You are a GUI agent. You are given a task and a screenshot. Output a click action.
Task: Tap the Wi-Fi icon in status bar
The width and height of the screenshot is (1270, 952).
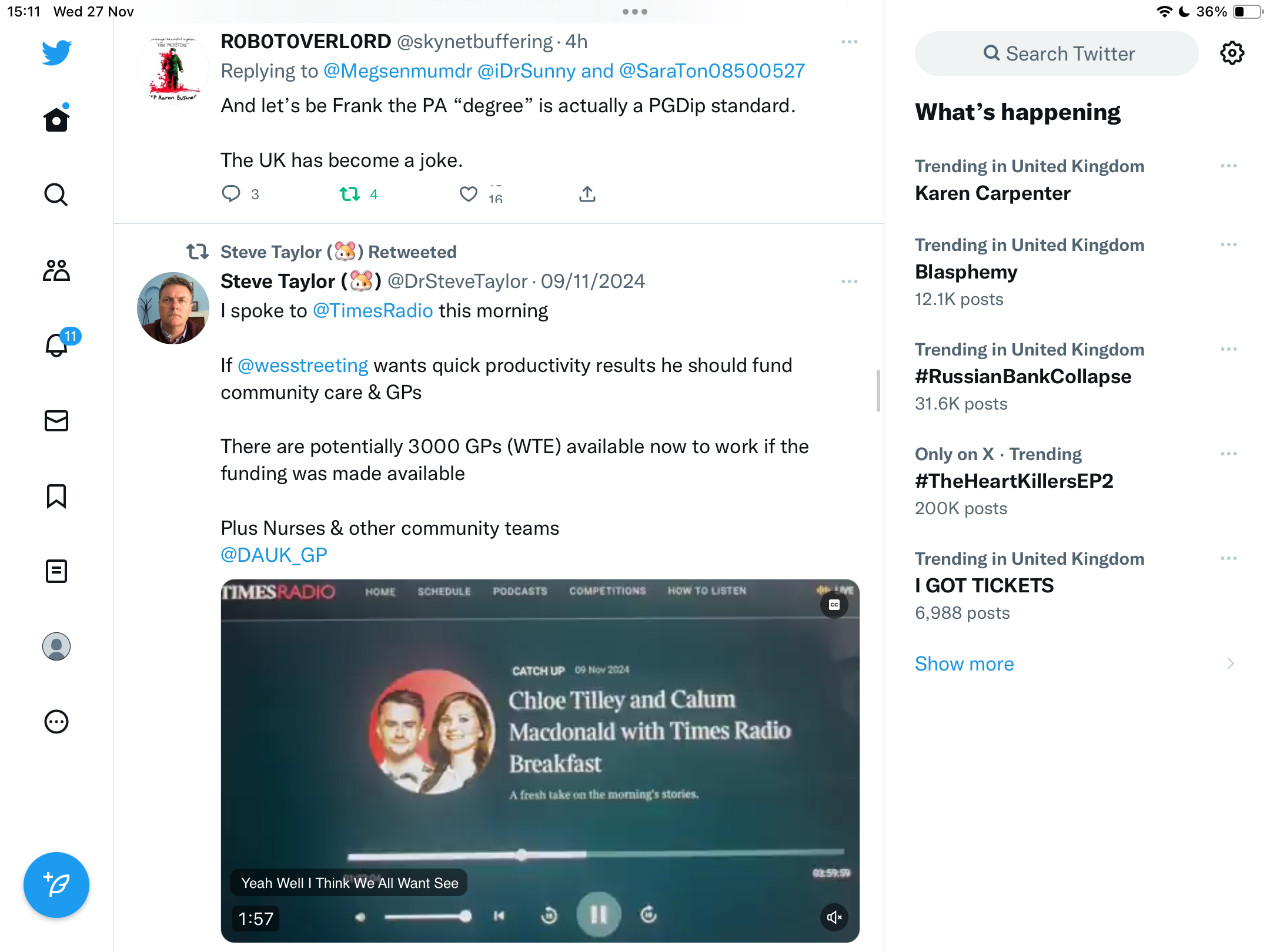(x=1164, y=12)
